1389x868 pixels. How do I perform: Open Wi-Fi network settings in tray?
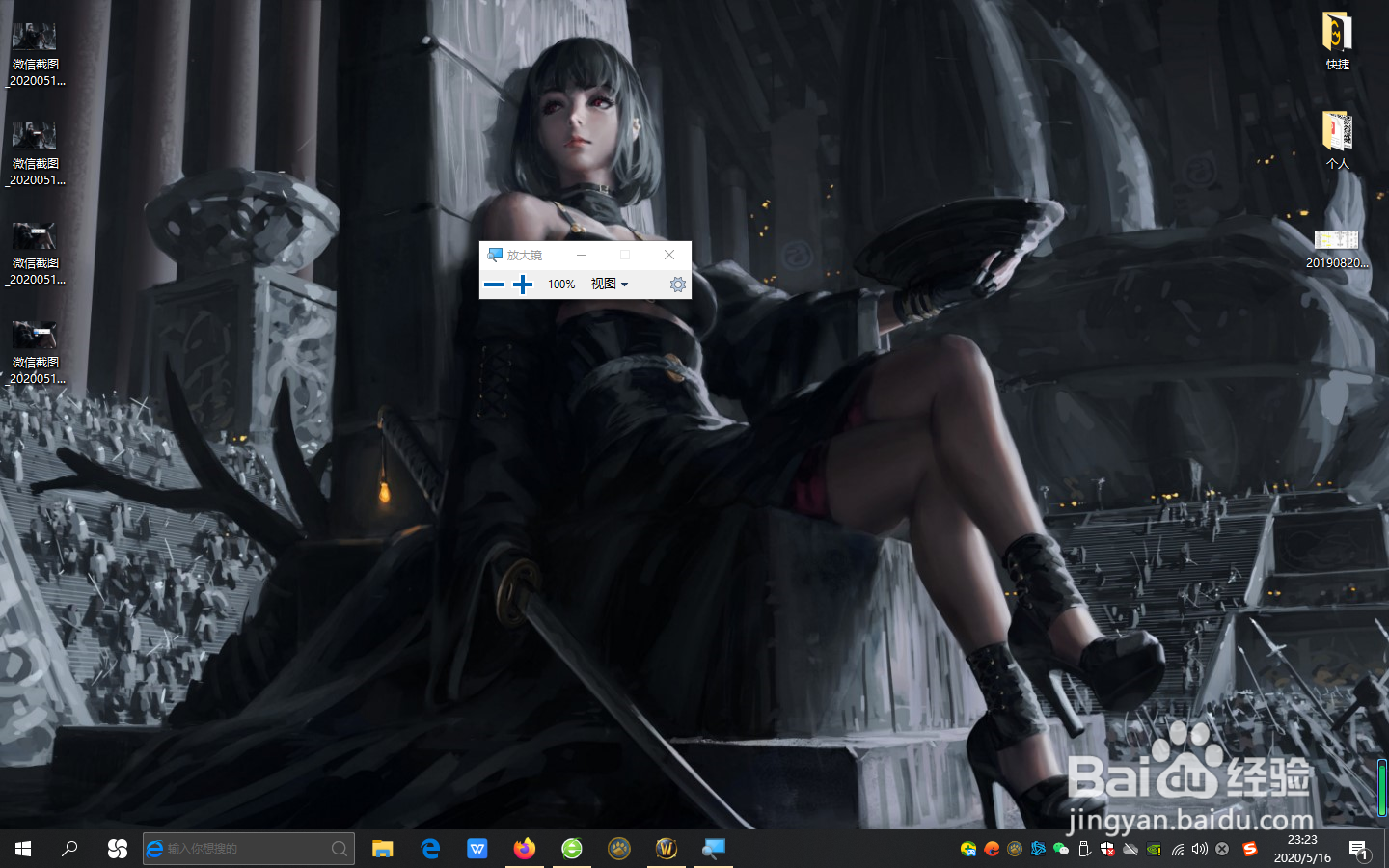click(x=1177, y=849)
